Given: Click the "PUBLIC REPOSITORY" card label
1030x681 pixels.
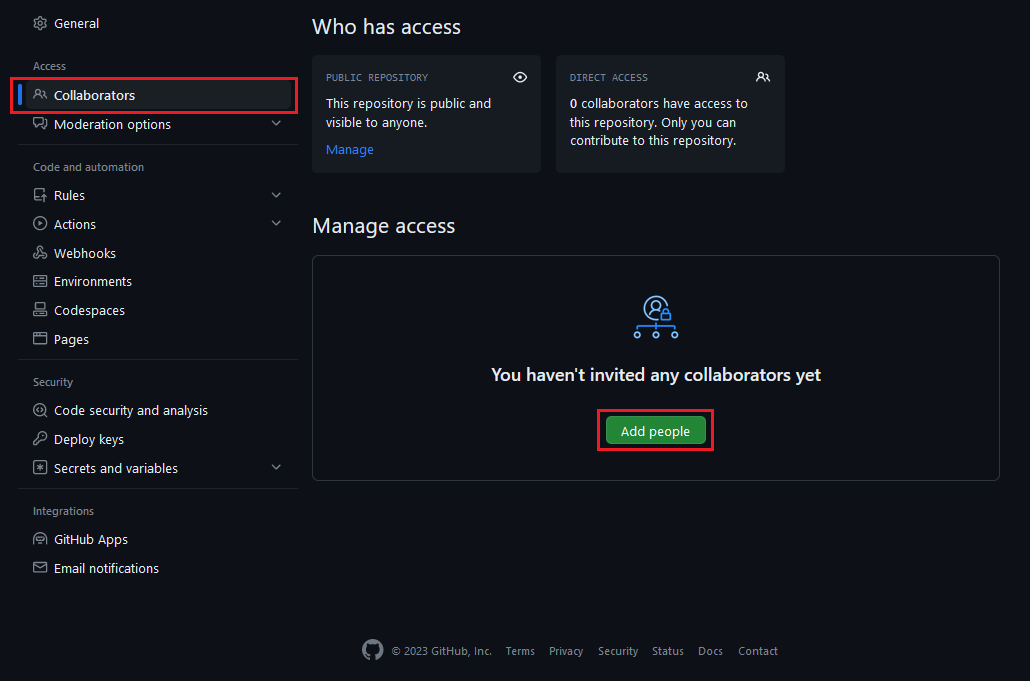Looking at the screenshot, I should 377,77.
